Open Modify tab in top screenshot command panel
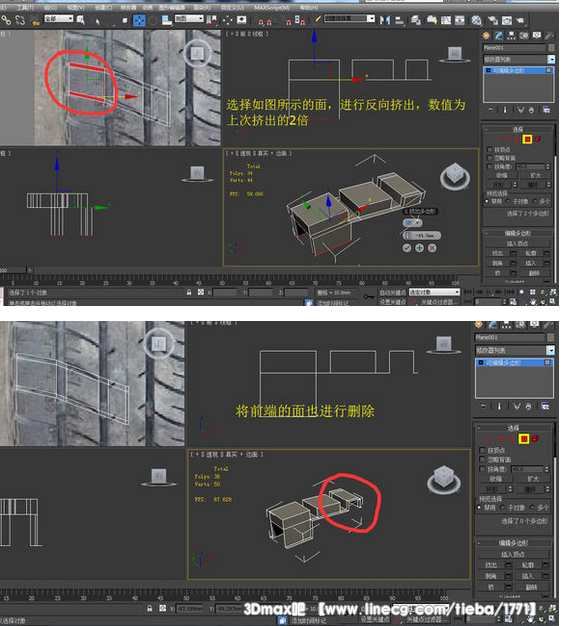Viewport: 565px width, 626px height. (499, 36)
